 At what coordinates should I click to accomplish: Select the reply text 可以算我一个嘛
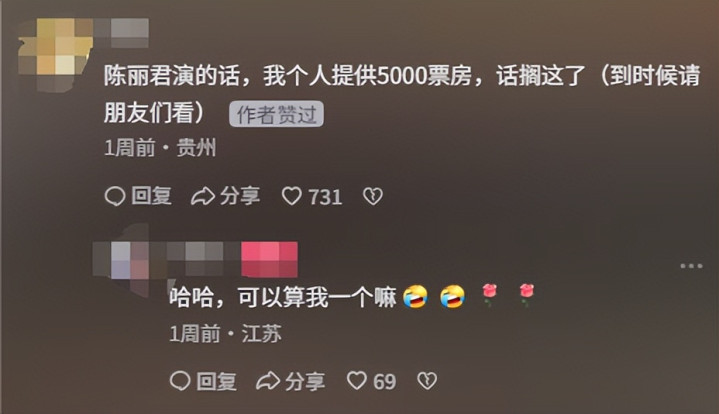pos(316,297)
